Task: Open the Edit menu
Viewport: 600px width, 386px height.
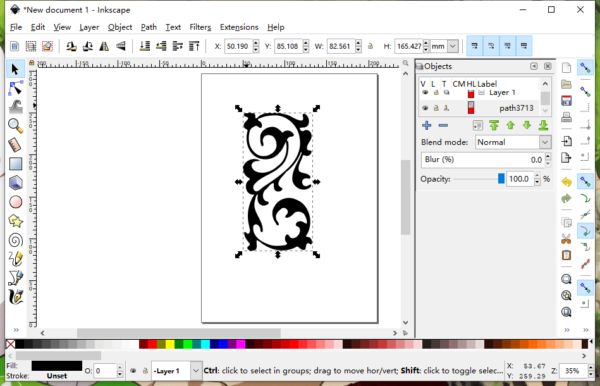Action: coord(38,27)
